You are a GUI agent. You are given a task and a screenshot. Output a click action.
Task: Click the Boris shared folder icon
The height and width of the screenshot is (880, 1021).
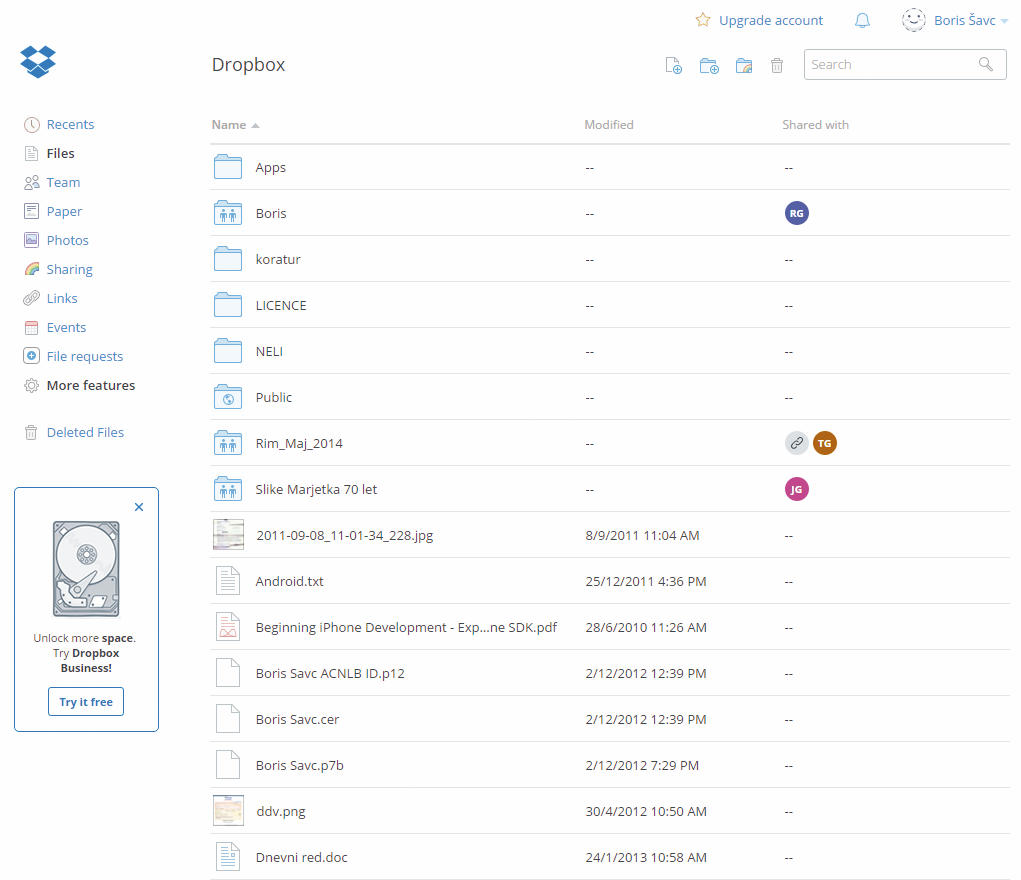click(228, 212)
